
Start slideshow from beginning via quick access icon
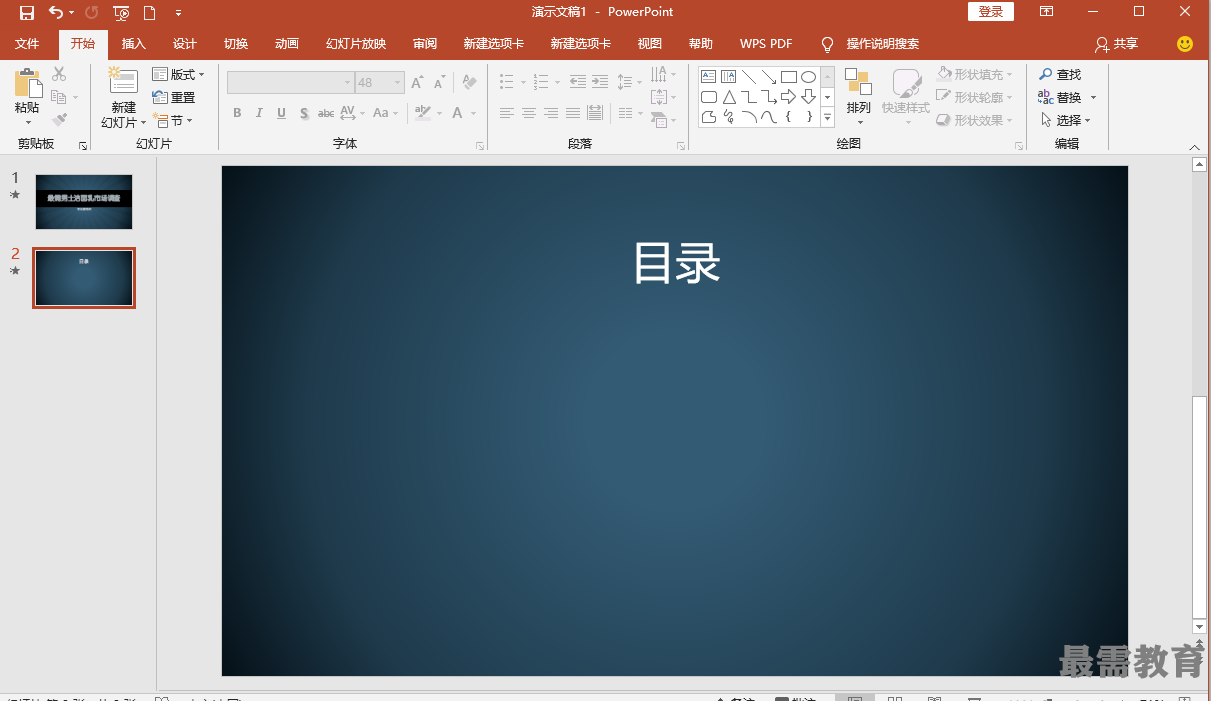coord(121,13)
